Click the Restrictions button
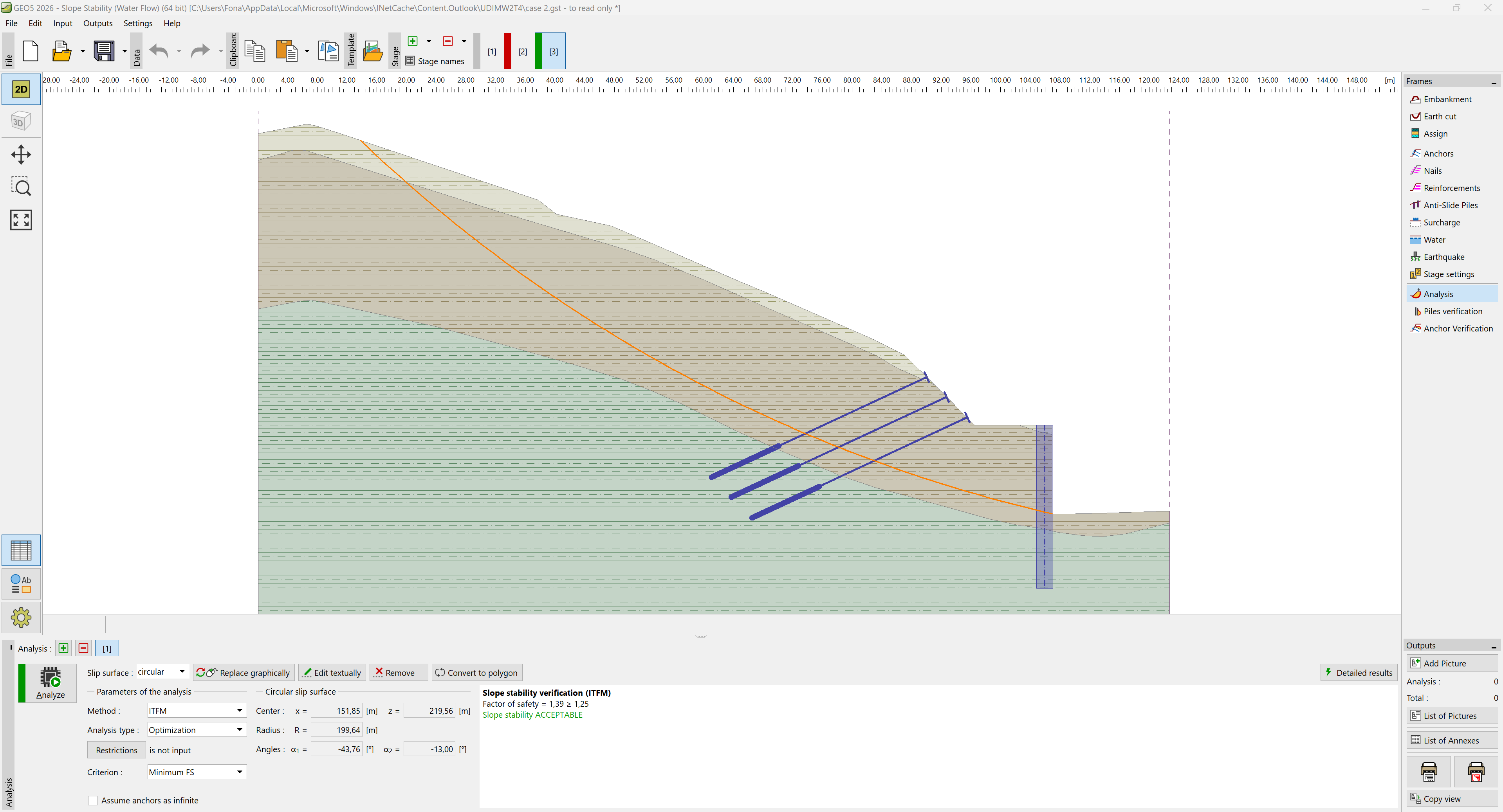 (x=116, y=750)
